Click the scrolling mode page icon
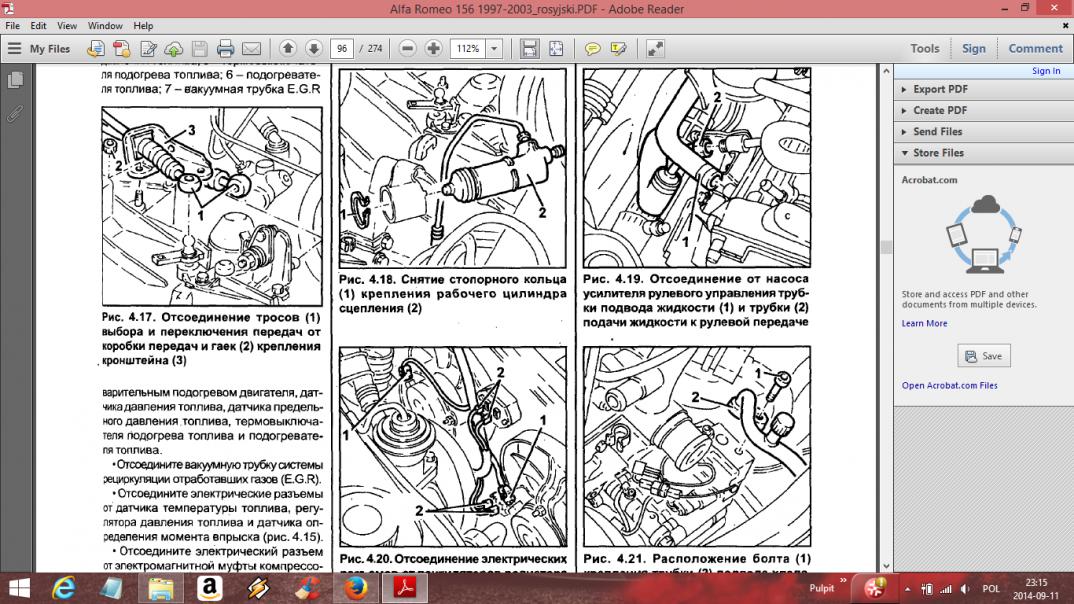The height and width of the screenshot is (604, 1074). 529,49
